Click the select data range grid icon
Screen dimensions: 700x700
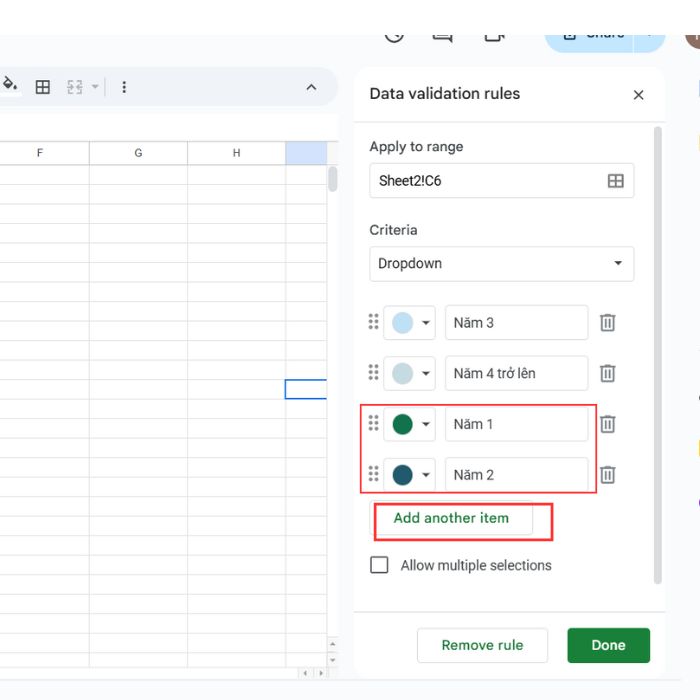point(616,181)
